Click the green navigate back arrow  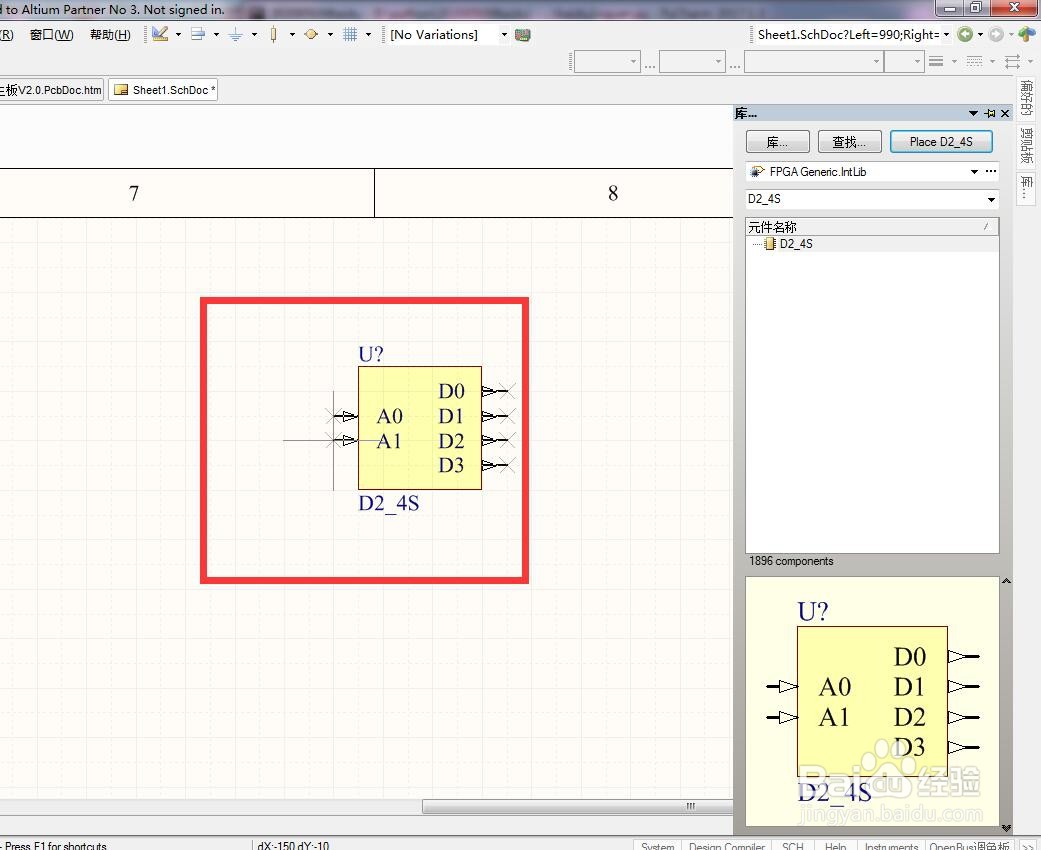pos(965,35)
